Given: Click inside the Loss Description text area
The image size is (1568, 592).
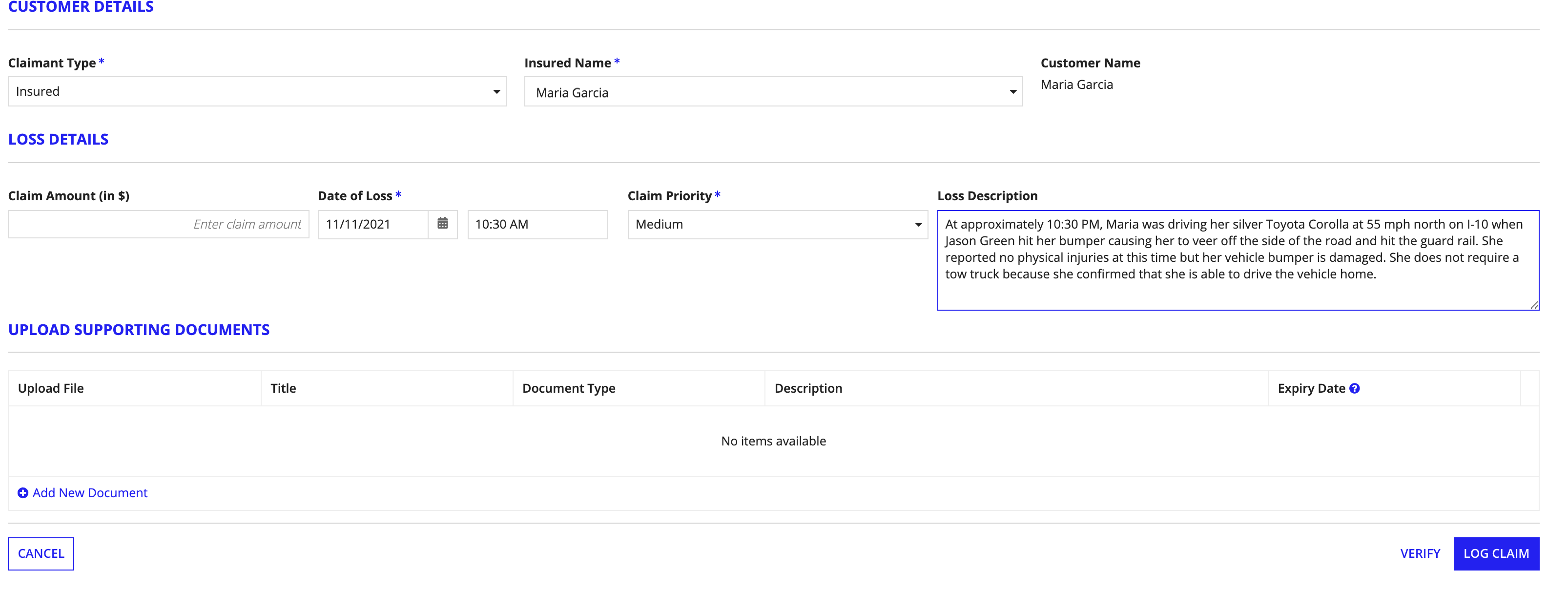Looking at the screenshot, I should (1238, 260).
